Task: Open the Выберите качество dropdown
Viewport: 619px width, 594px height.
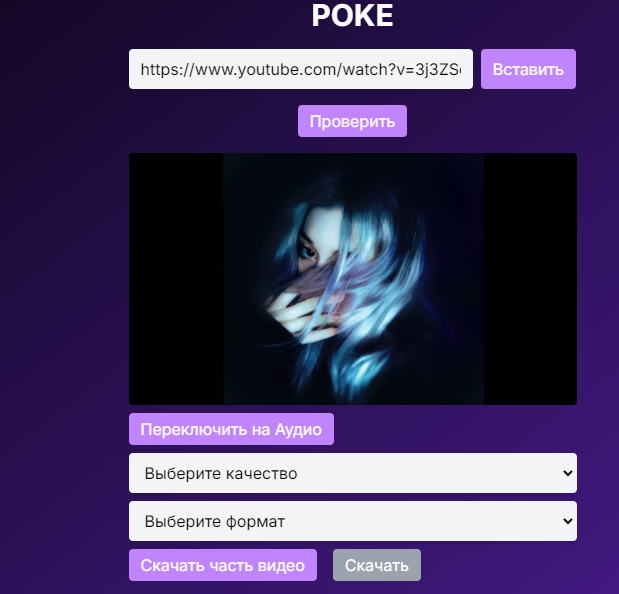Action: point(353,473)
